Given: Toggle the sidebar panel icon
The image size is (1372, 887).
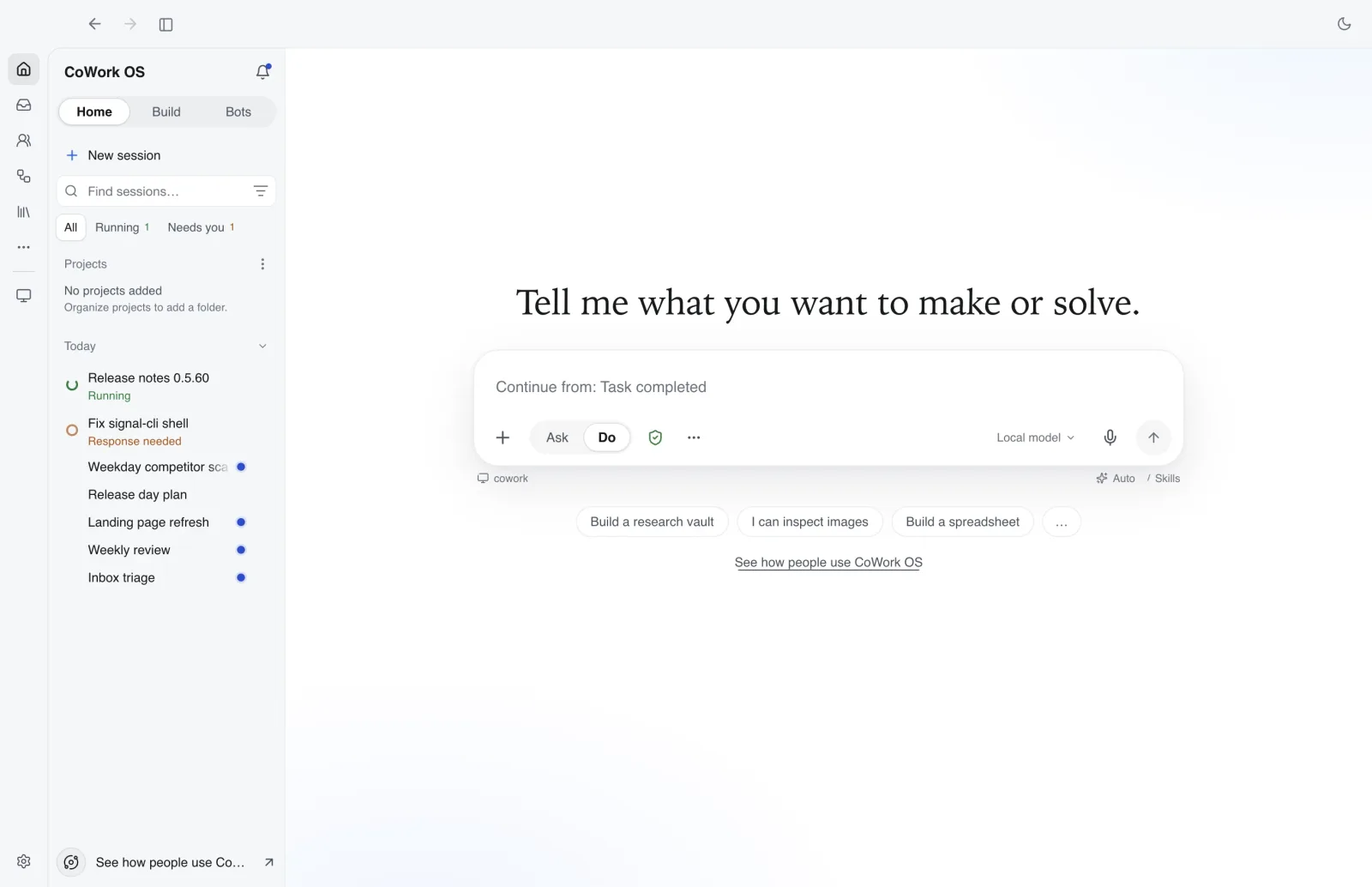Looking at the screenshot, I should [166, 24].
